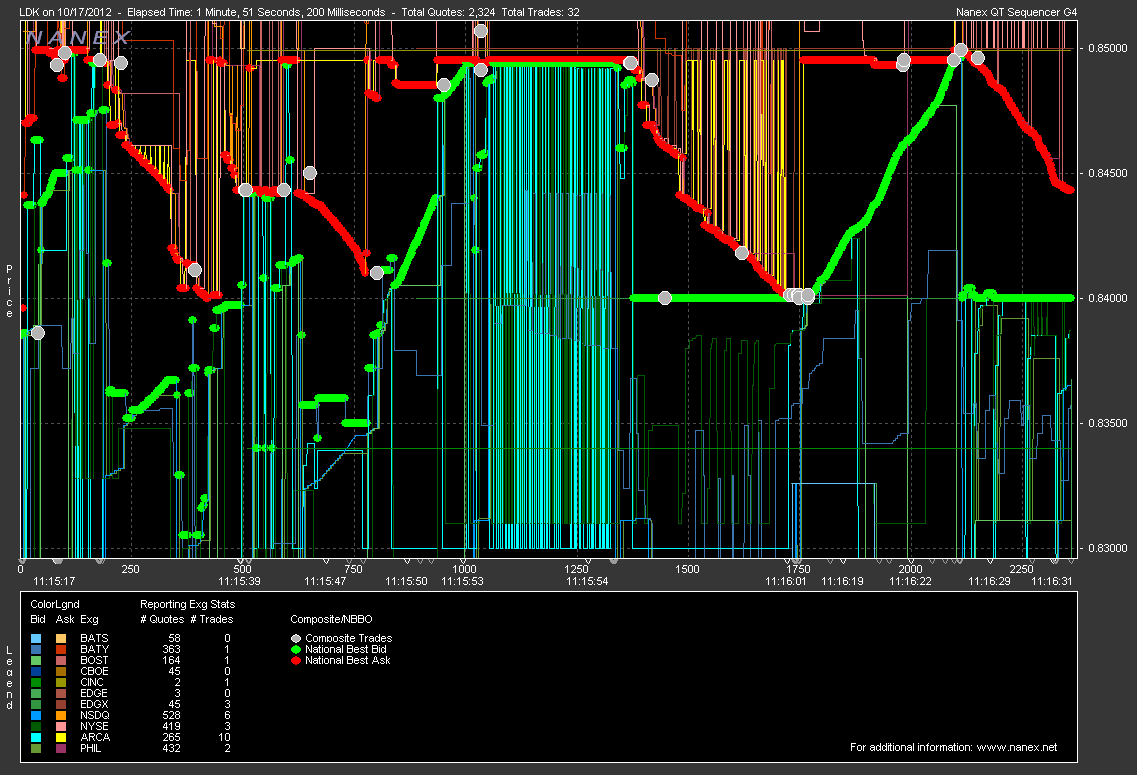Pick the NSDQ ask color swatch
This screenshot has width=1137, height=775.
(x=61, y=716)
